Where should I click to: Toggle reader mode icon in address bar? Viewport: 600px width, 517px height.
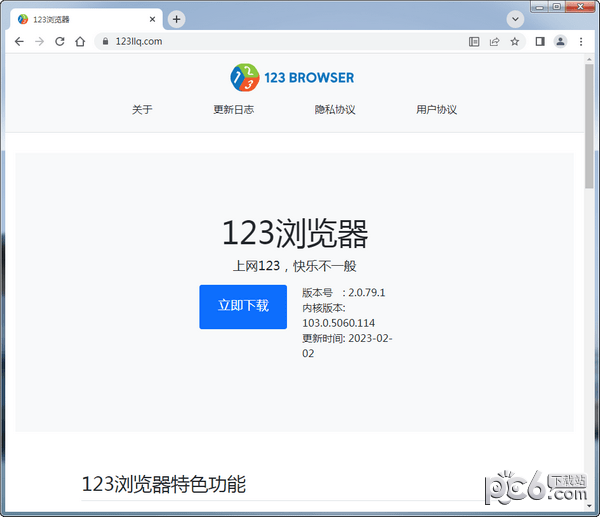click(474, 41)
